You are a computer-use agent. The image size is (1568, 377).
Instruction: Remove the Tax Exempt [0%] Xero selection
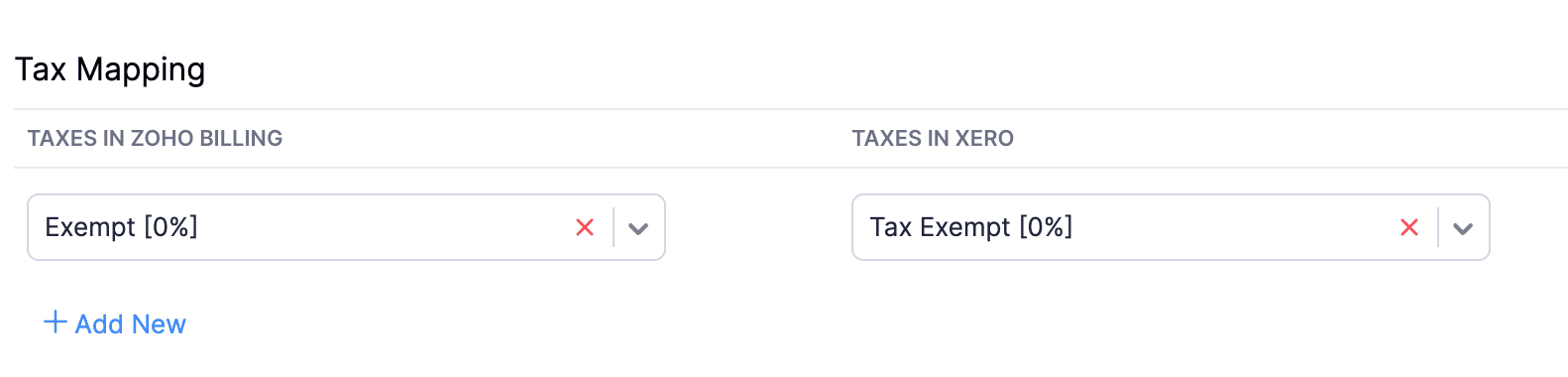1409,227
